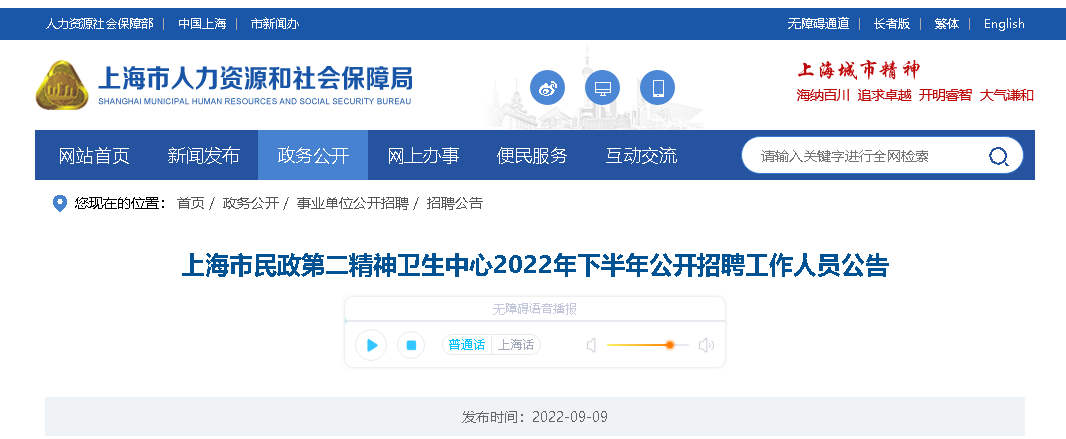Switch to 繁体 traditional Chinese

coord(946,24)
